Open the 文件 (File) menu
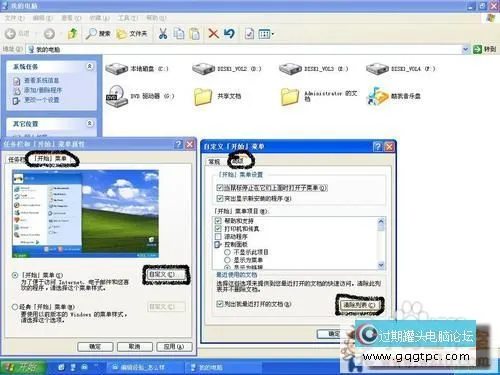500x375 pixels. pos(15,18)
